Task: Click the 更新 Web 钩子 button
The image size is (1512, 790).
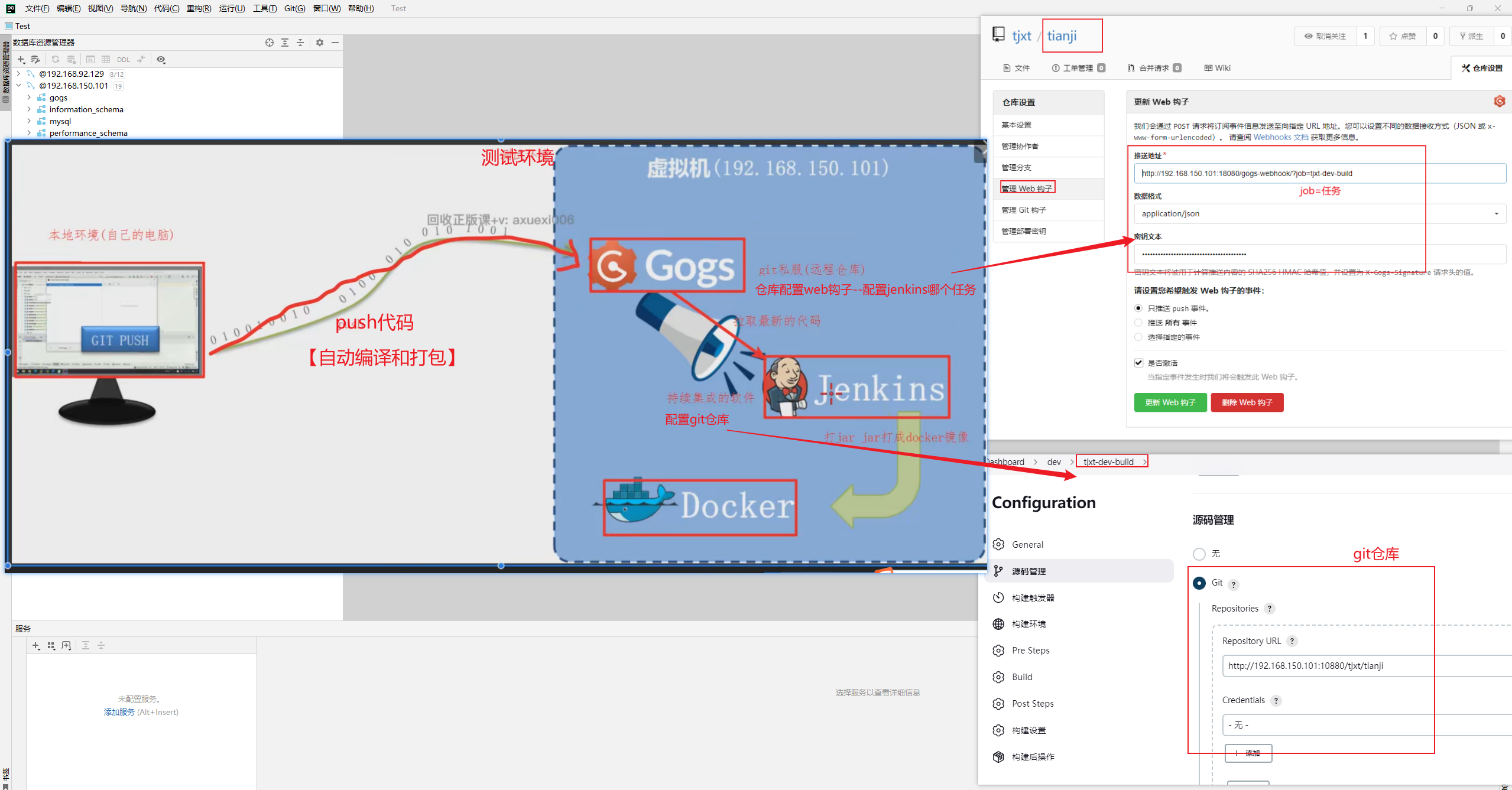Action: pos(1170,402)
